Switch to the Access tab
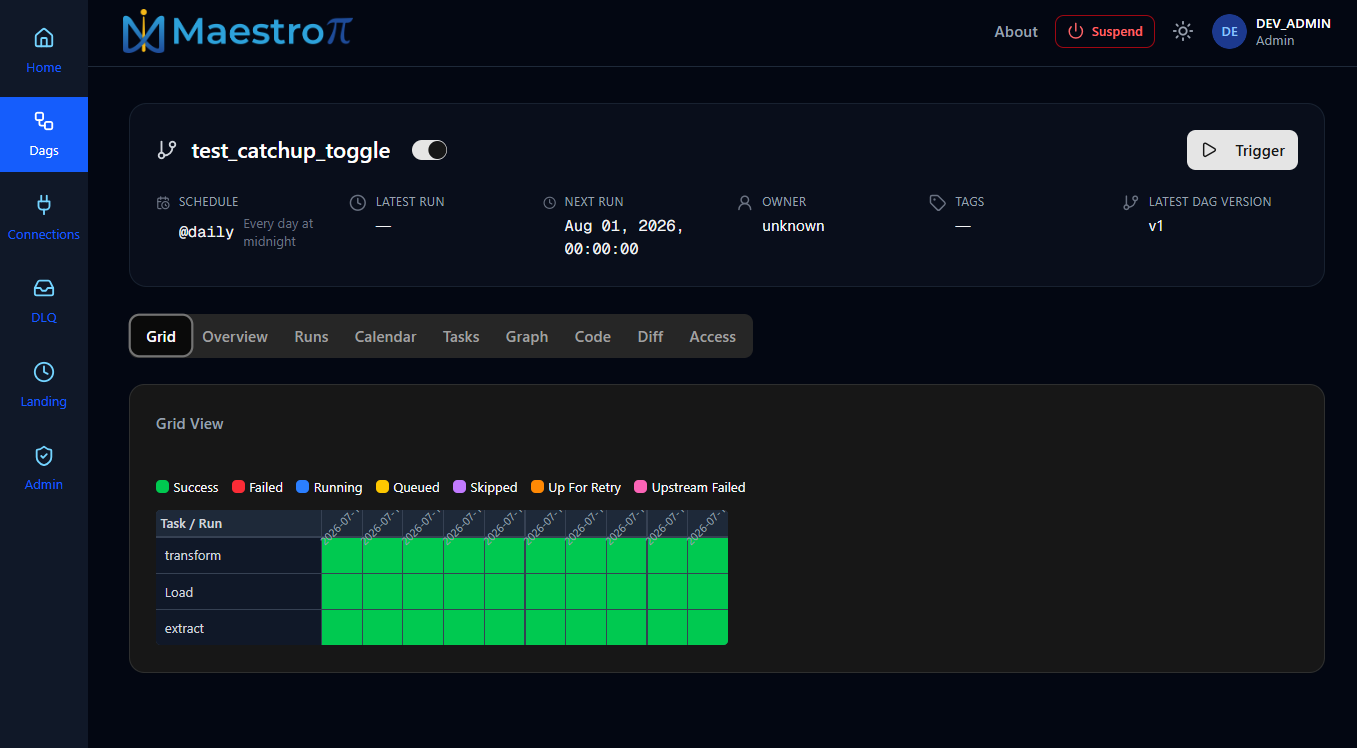This screenshot has width=1357, height=748. pos(713,337)
